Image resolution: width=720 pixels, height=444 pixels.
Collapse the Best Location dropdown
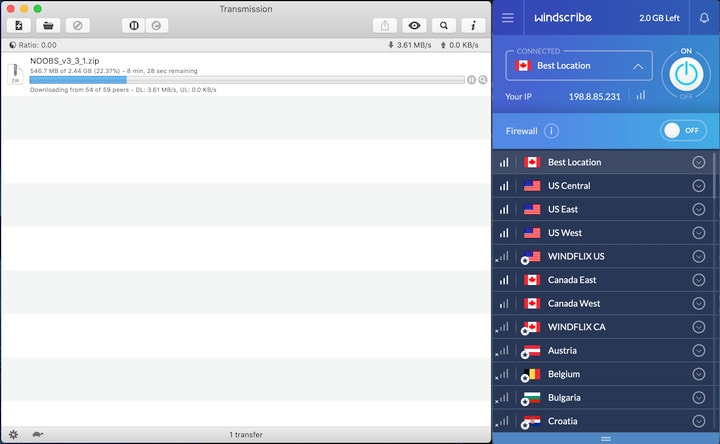tap(638, 66)
